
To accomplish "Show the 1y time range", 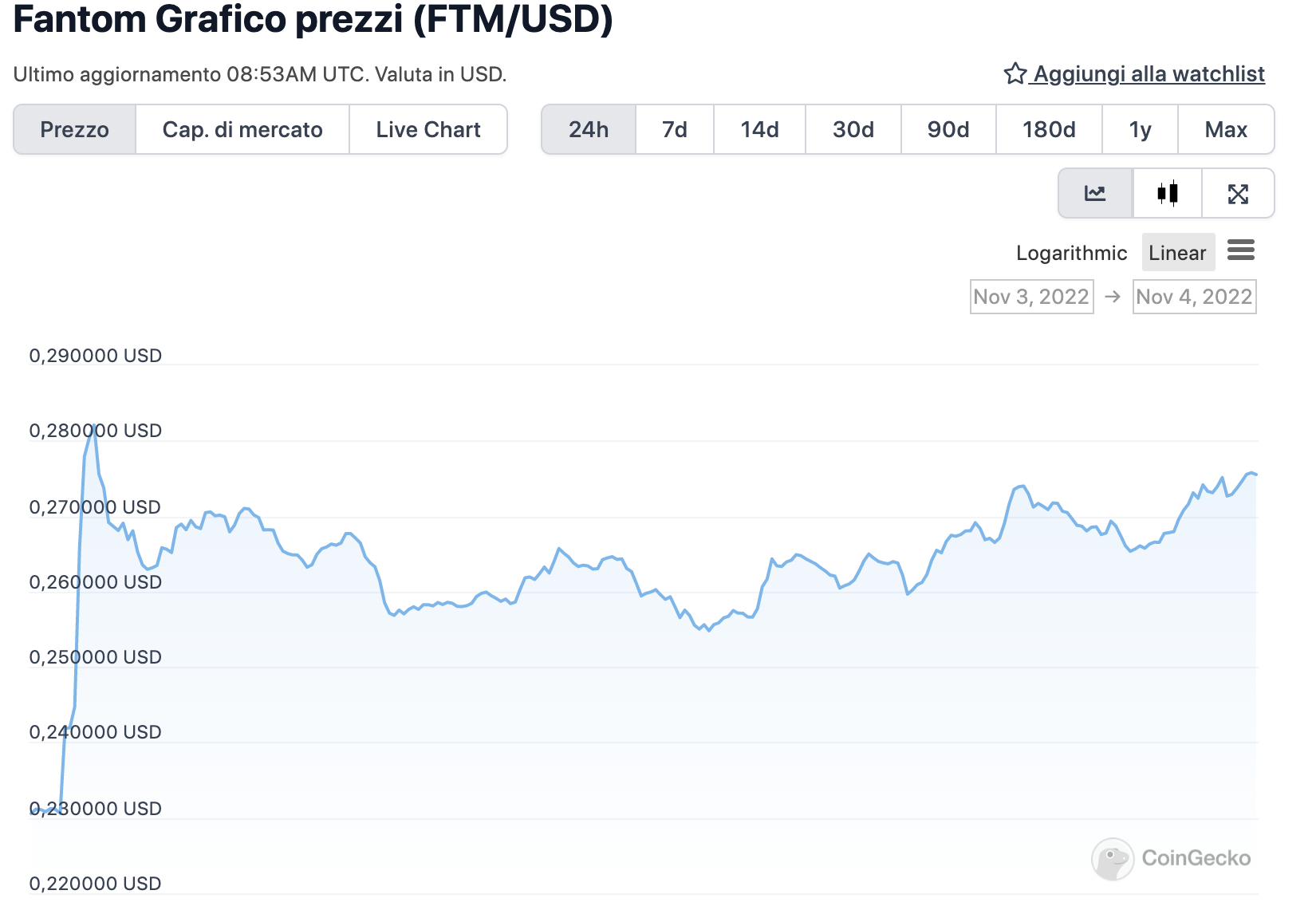I will pos(1140,129).
